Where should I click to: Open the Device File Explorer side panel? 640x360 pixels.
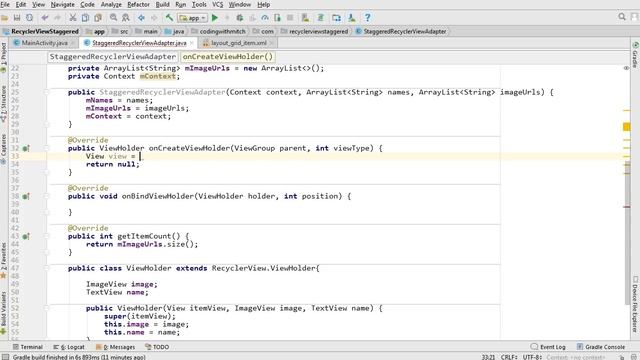click(635, 304)
